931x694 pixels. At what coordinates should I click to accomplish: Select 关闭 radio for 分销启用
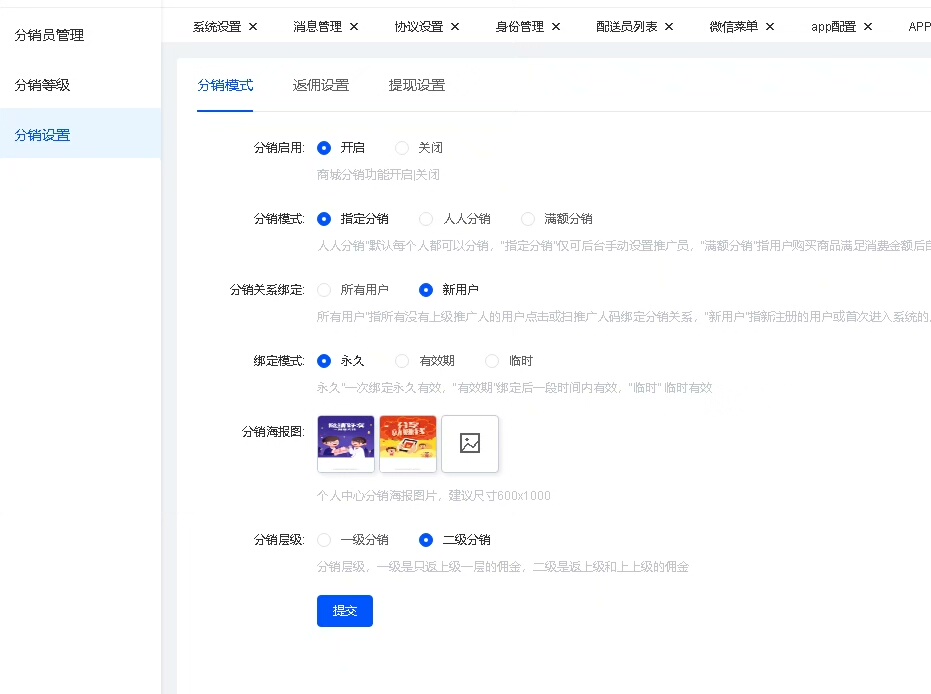[402, 148]
